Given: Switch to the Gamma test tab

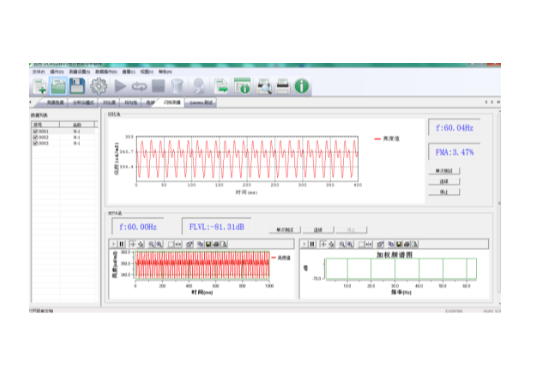Looking at the screenshot, I should coord(201,103).
